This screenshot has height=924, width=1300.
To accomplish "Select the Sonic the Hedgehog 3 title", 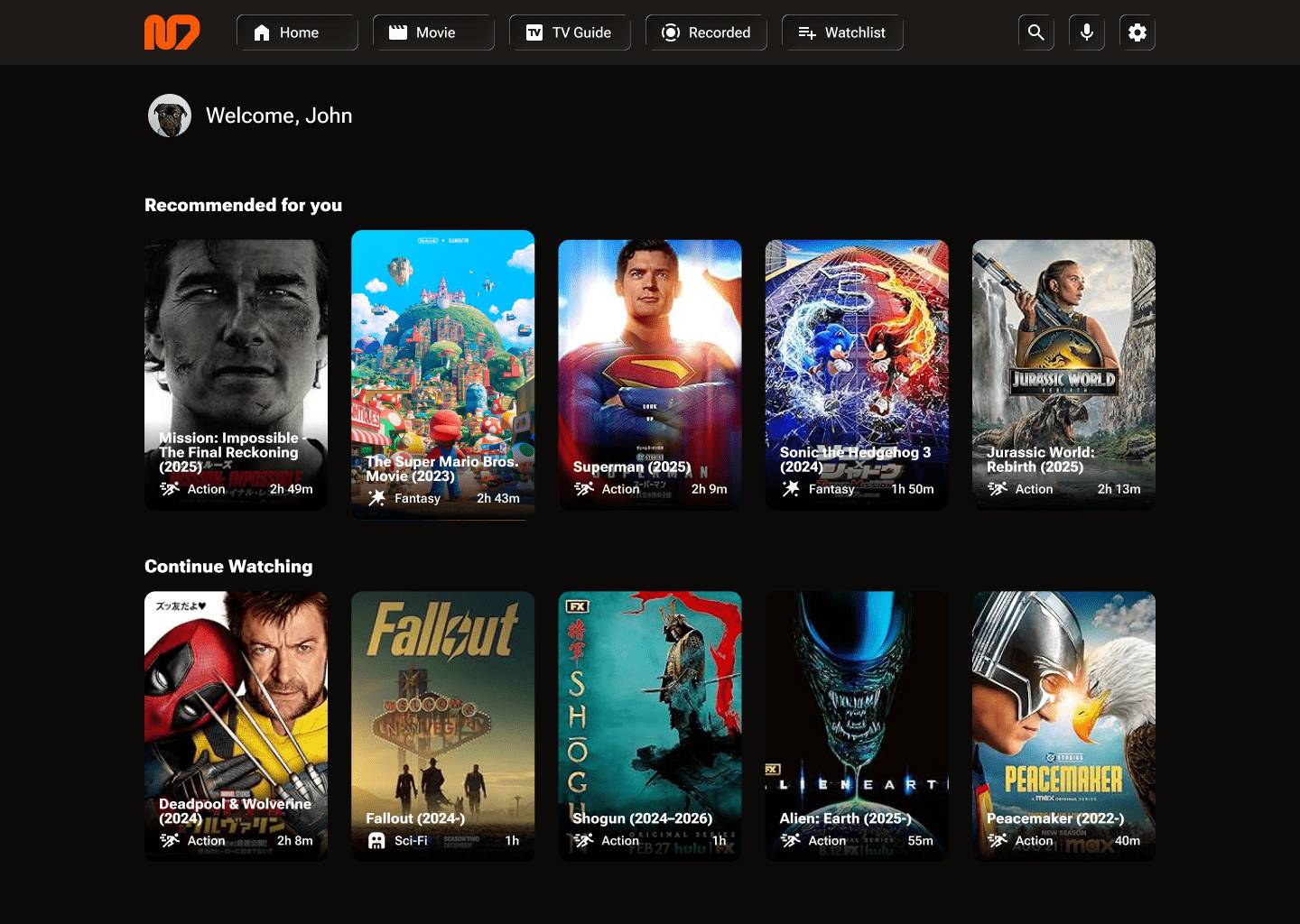I will 855,459.
